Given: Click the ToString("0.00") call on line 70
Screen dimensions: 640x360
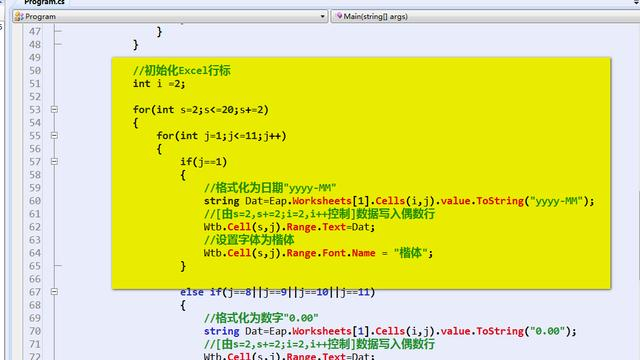Looking at the screenshot, I should [526, 331].
